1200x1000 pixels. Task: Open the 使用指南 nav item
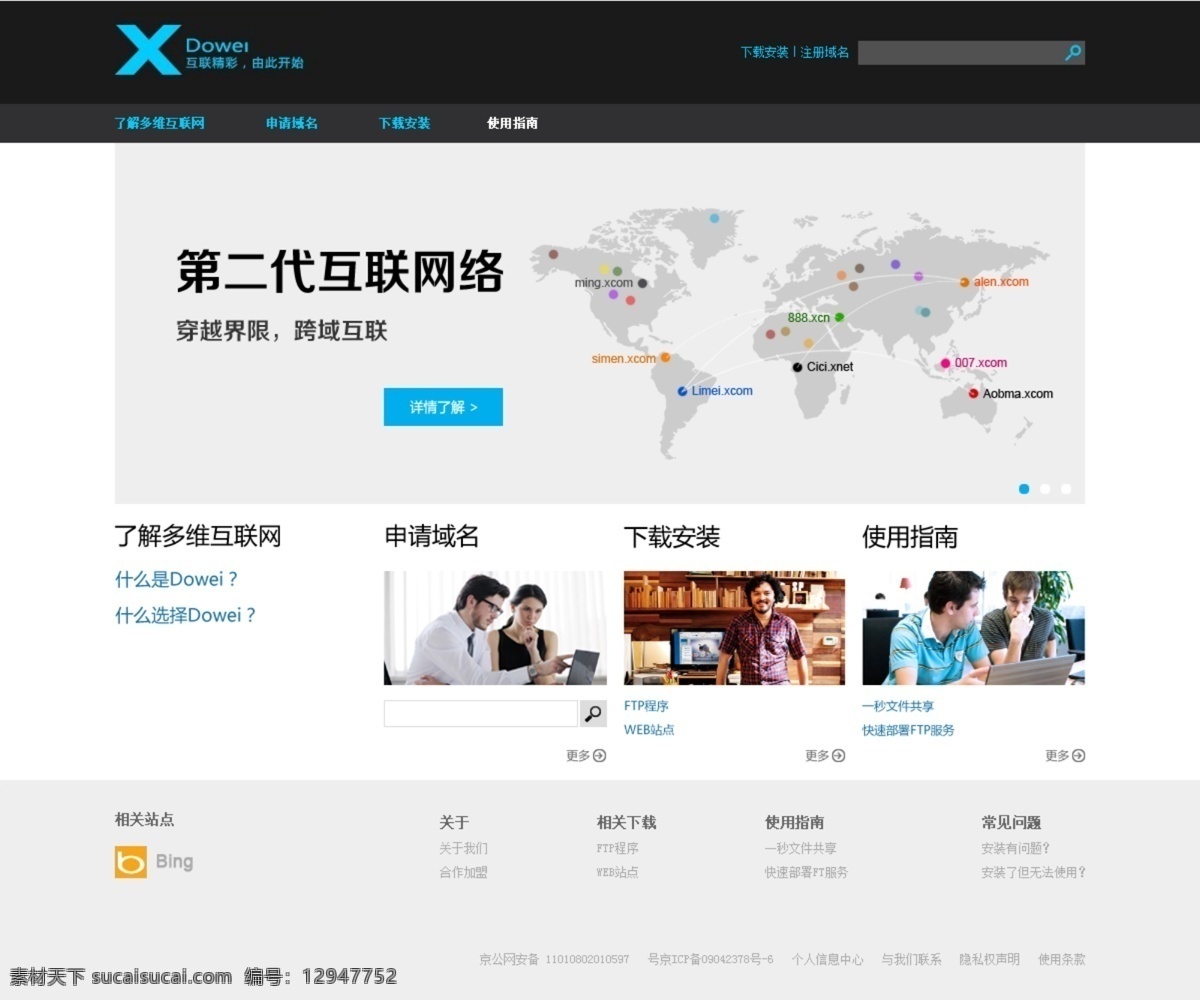coord(513,123)
